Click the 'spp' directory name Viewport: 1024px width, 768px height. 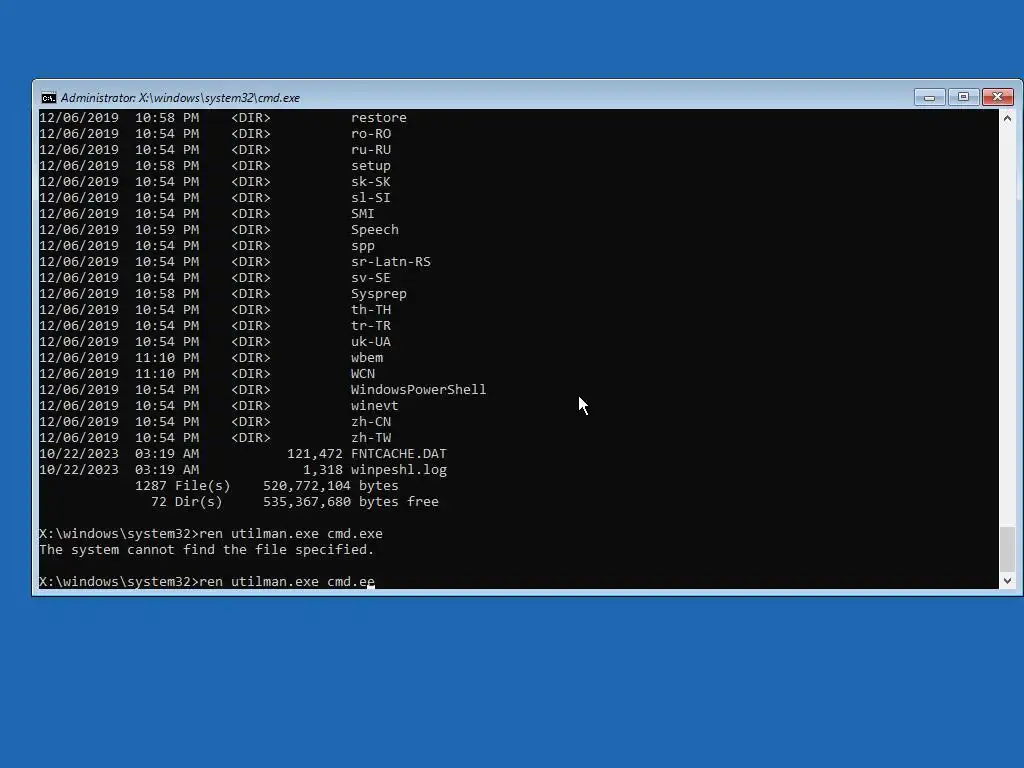363,246
